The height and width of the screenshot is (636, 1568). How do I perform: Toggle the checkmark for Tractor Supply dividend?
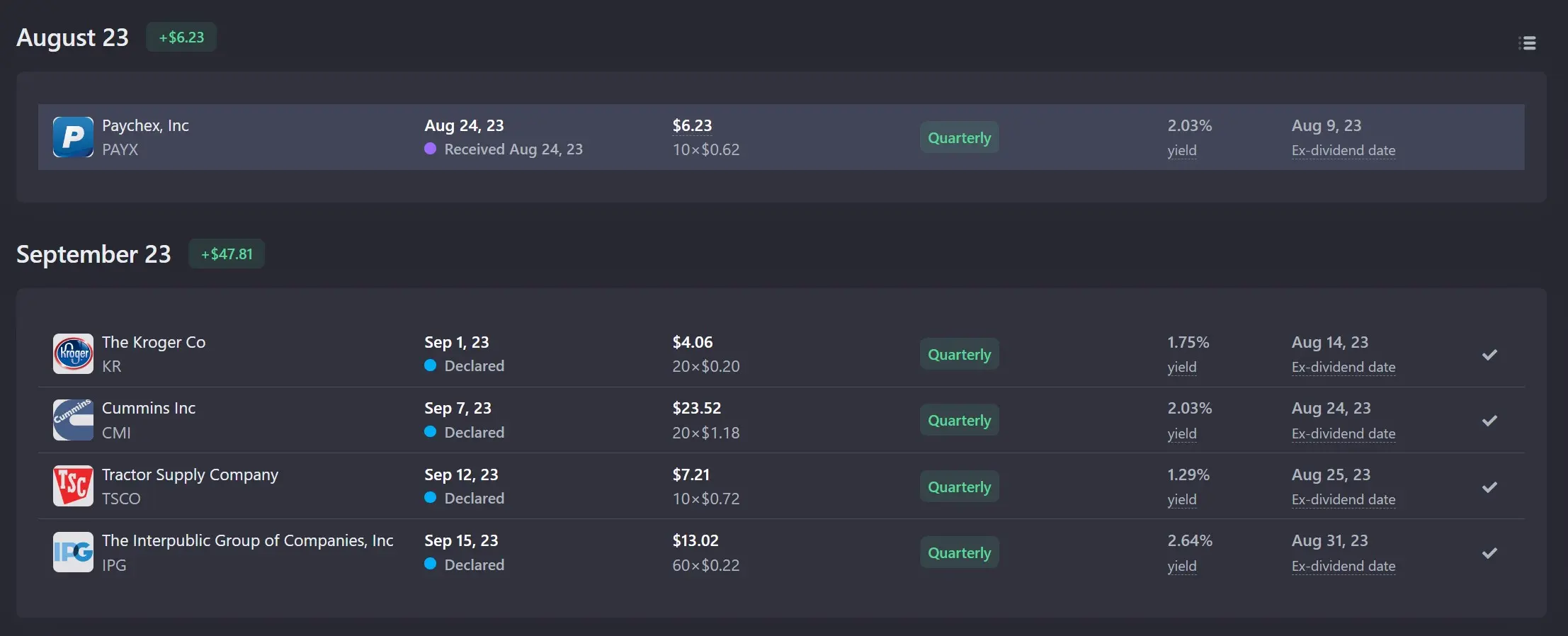pos(1489,487)
